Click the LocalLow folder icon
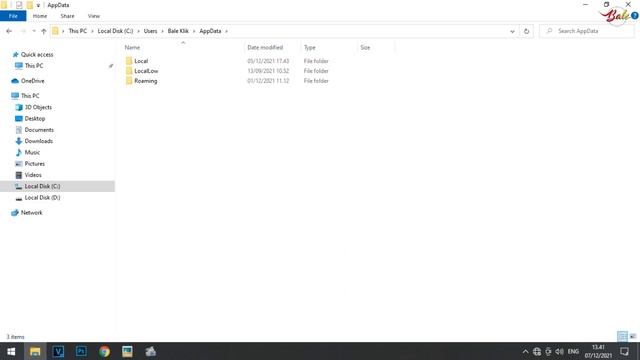Image resolution: width=640 pixels, height=360 pixels. (x=129, y=71)
